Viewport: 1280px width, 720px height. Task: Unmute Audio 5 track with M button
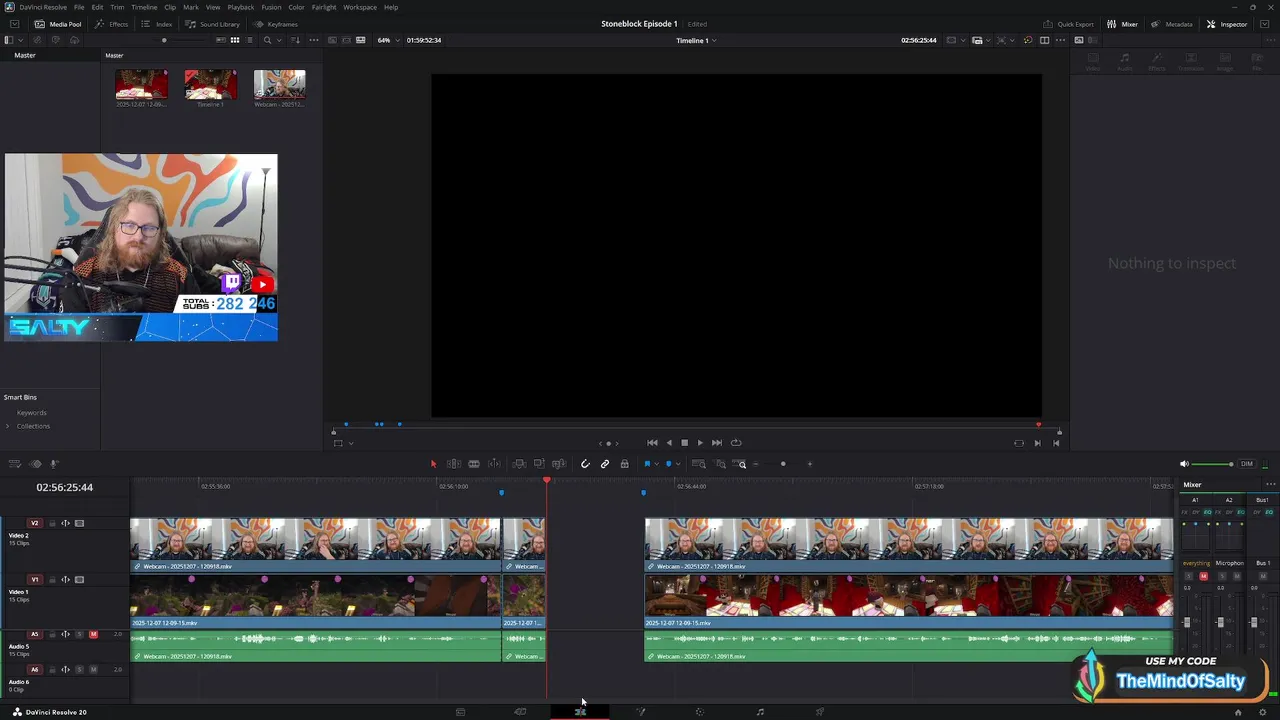click(x=93, y=634)
